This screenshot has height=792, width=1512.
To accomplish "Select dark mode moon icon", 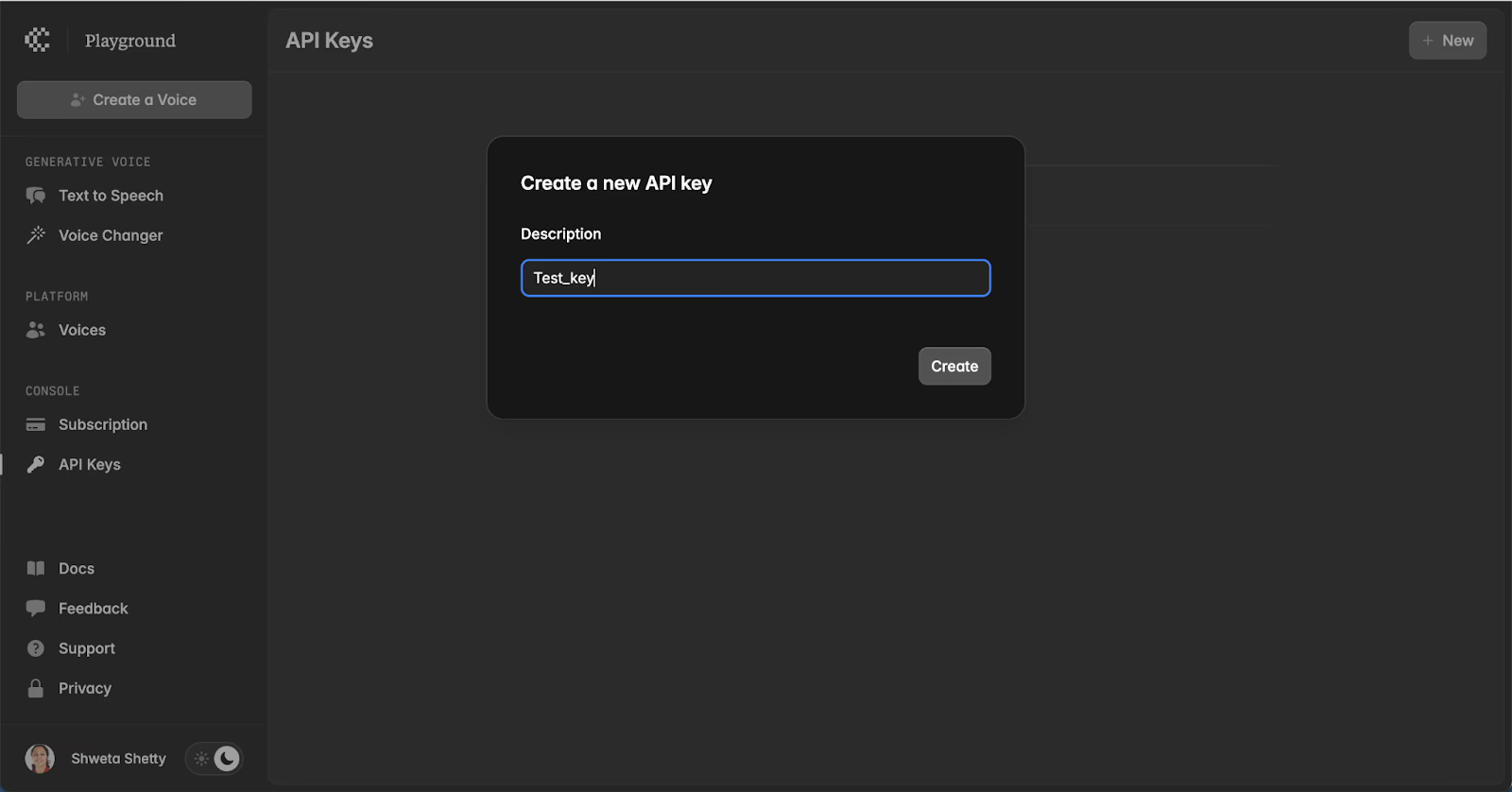I will point(227,758).
